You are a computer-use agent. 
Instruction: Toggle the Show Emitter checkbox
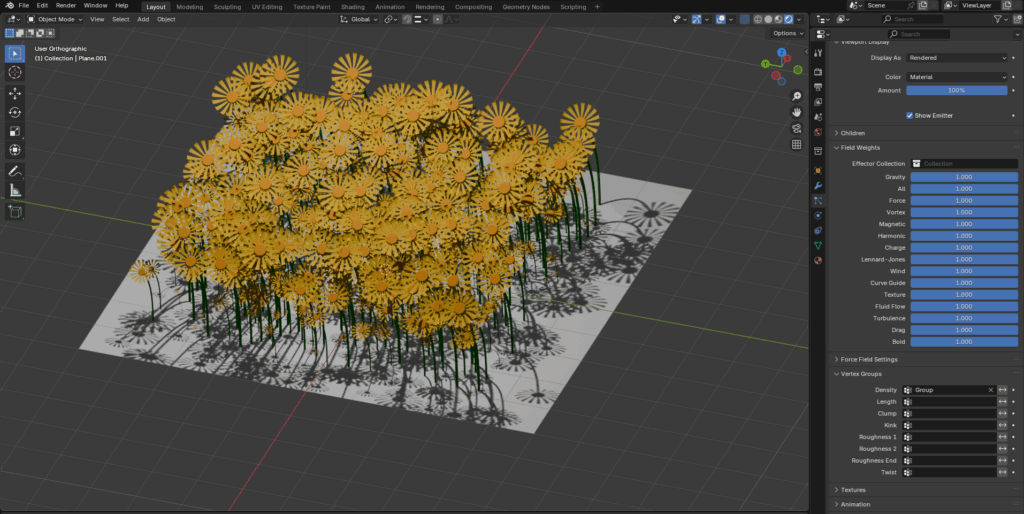click(909, 116)
